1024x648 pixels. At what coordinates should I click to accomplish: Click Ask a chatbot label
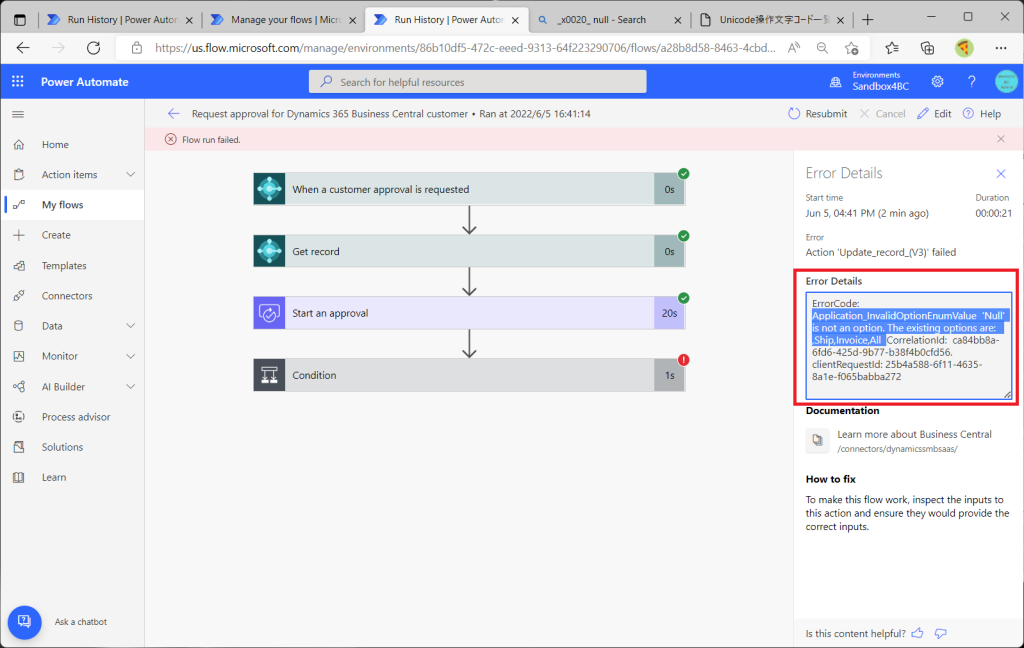(x=81, y=622)
